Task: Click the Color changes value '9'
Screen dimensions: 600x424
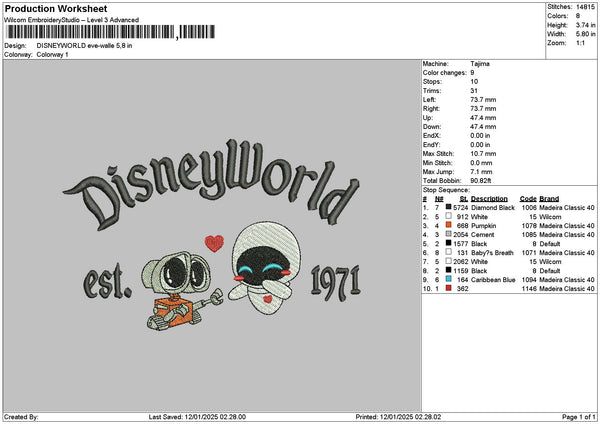Action: [473, 73]
